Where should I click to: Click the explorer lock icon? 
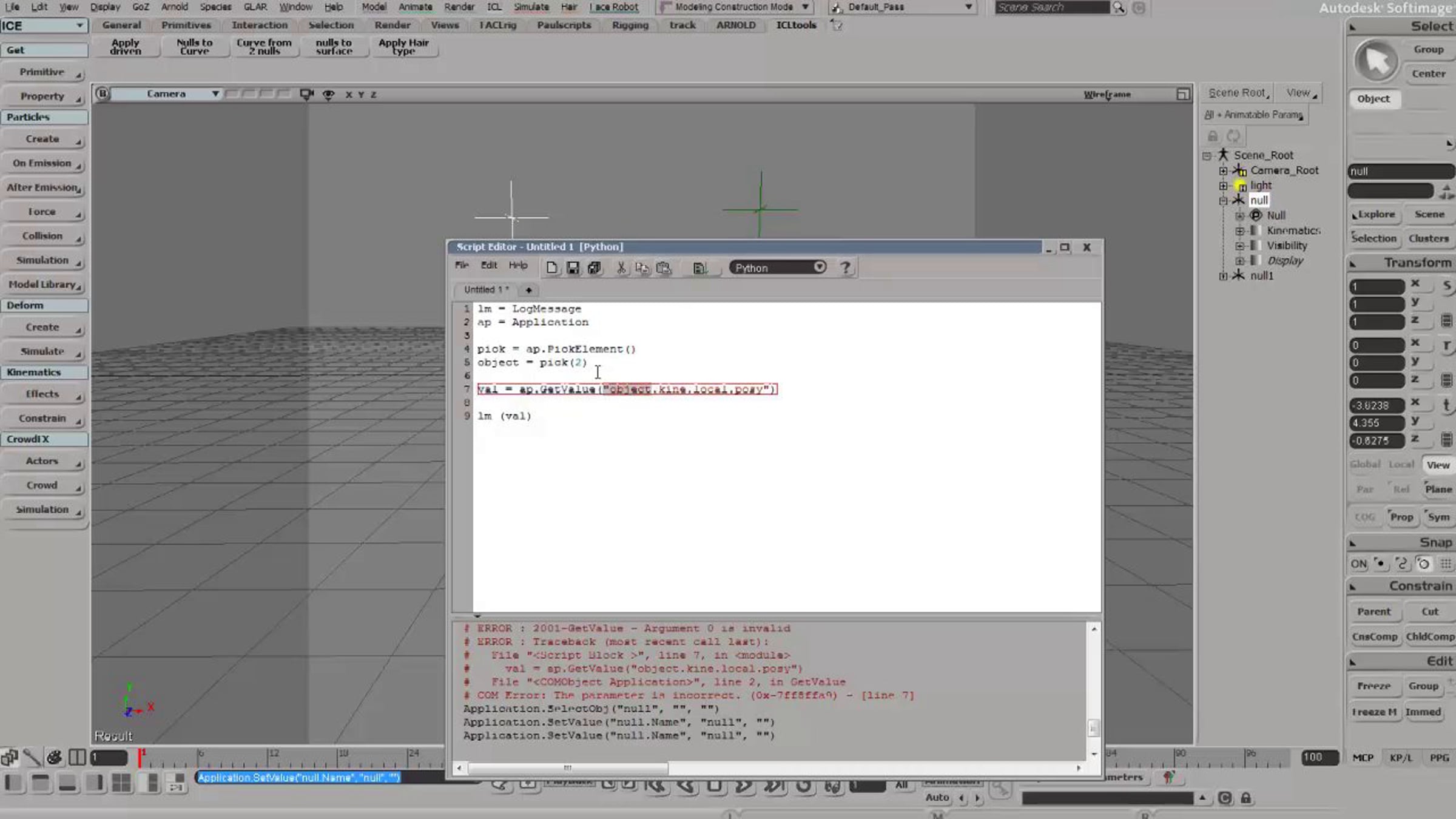pos(1212,136)
